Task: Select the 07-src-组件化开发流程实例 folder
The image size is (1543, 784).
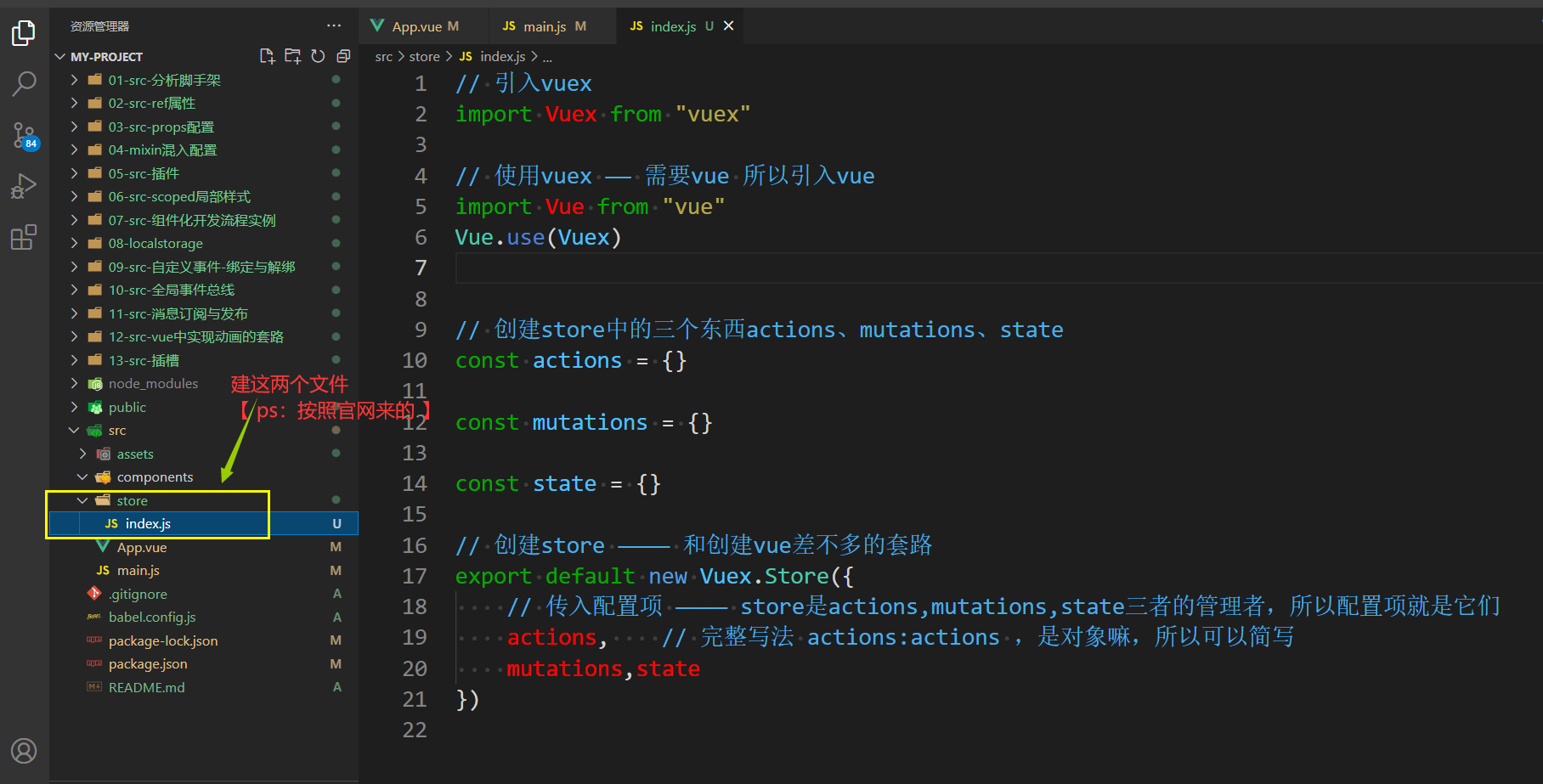Action: [x=204, y=220]
